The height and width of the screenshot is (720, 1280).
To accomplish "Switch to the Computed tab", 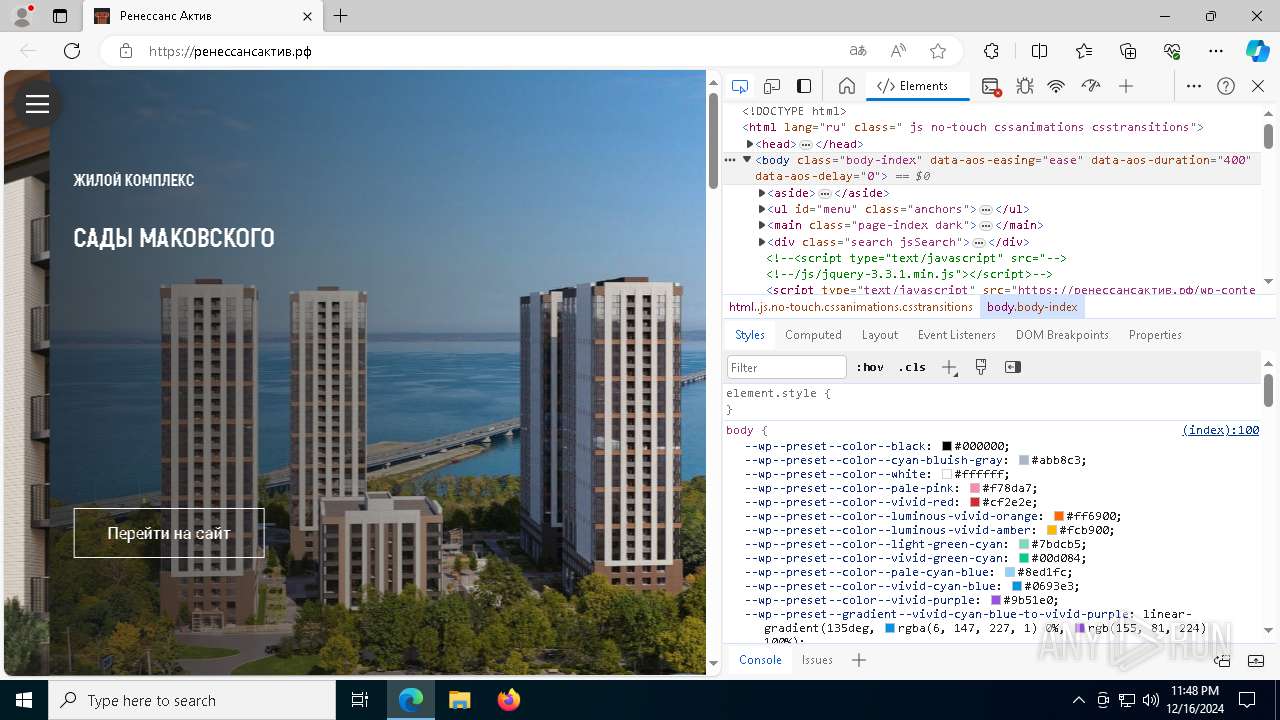I will pyautogui.click(x=813, y=335).
